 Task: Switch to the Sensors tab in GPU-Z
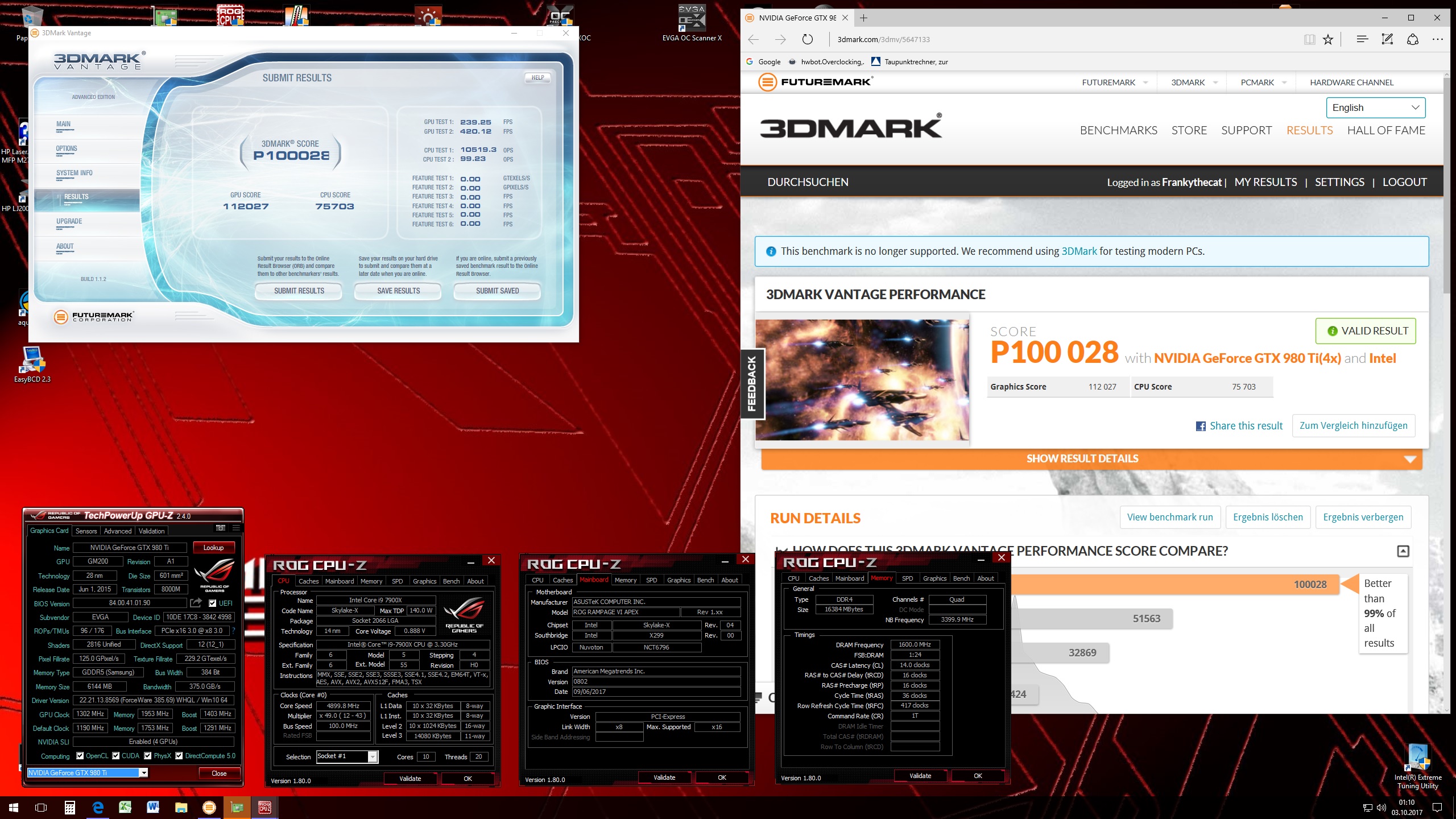point(86,531)
